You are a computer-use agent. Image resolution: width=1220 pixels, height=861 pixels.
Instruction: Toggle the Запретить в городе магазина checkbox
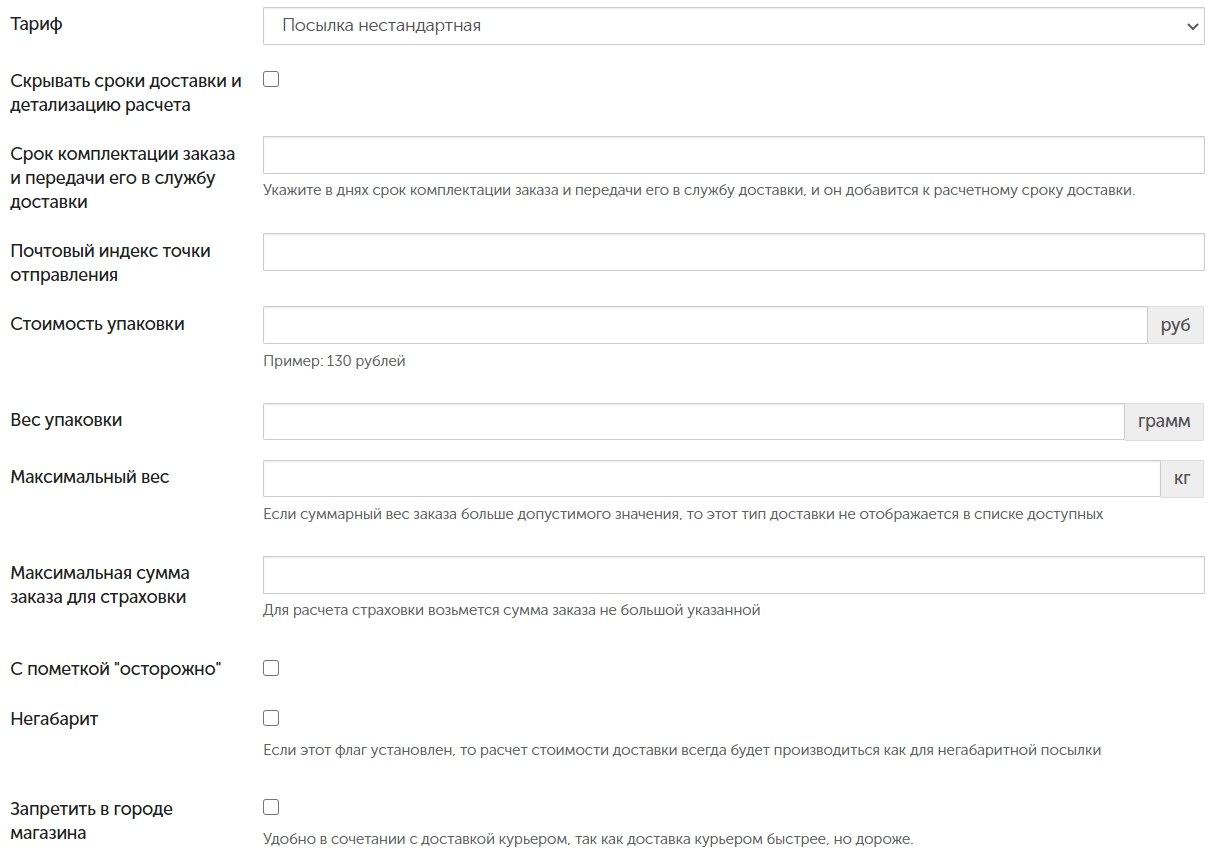(271, 807)
